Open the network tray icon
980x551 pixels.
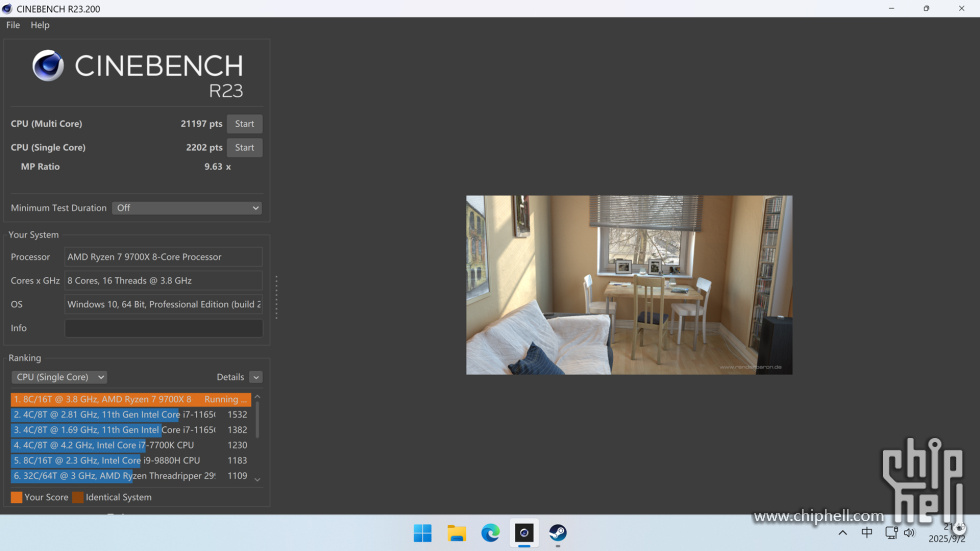coord(891,533)
